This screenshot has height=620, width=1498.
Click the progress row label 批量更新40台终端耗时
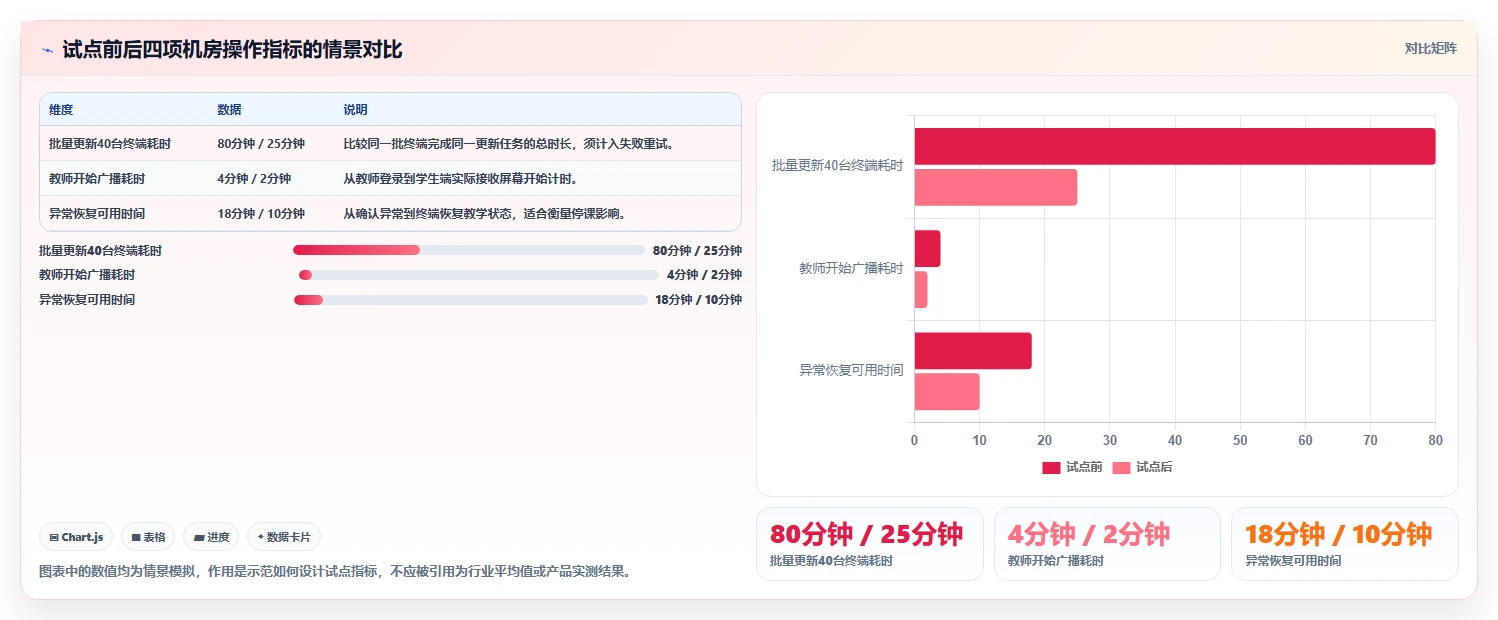point(100,251)
